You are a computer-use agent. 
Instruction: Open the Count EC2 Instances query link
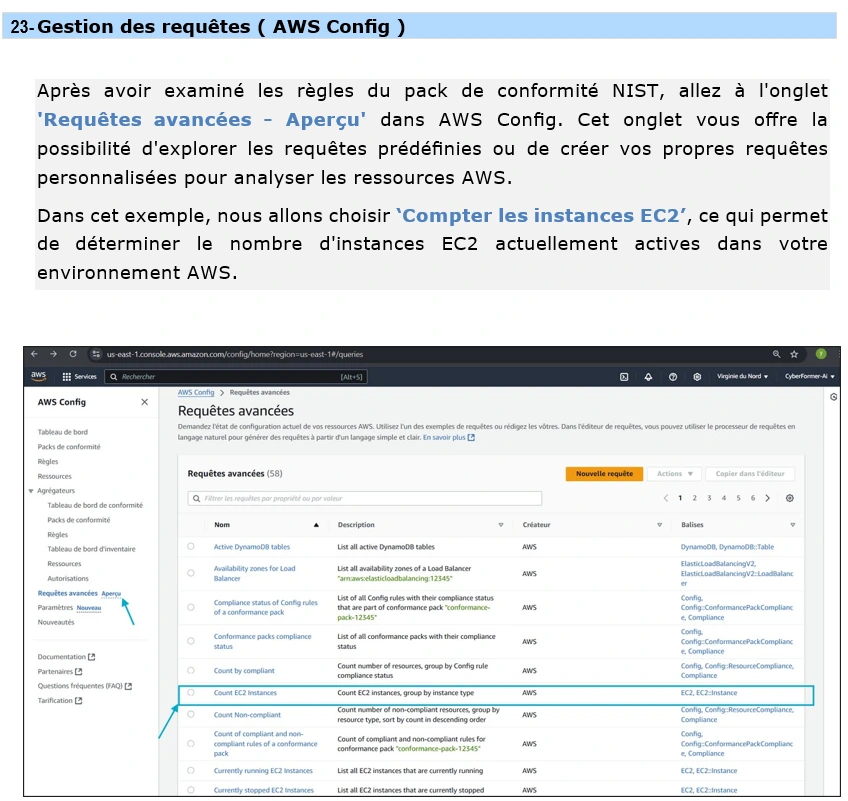(245, 693)
